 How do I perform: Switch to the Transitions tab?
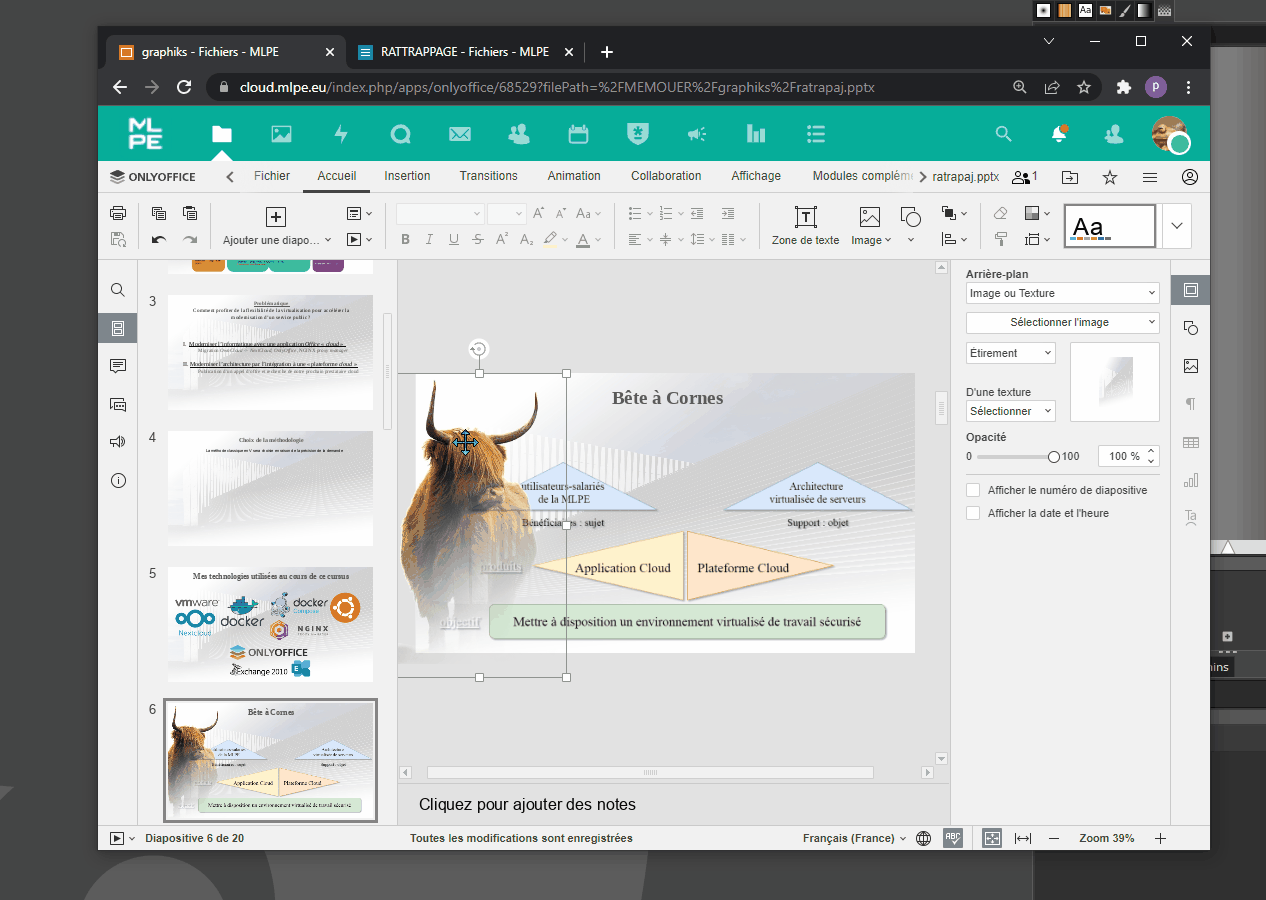489,176
